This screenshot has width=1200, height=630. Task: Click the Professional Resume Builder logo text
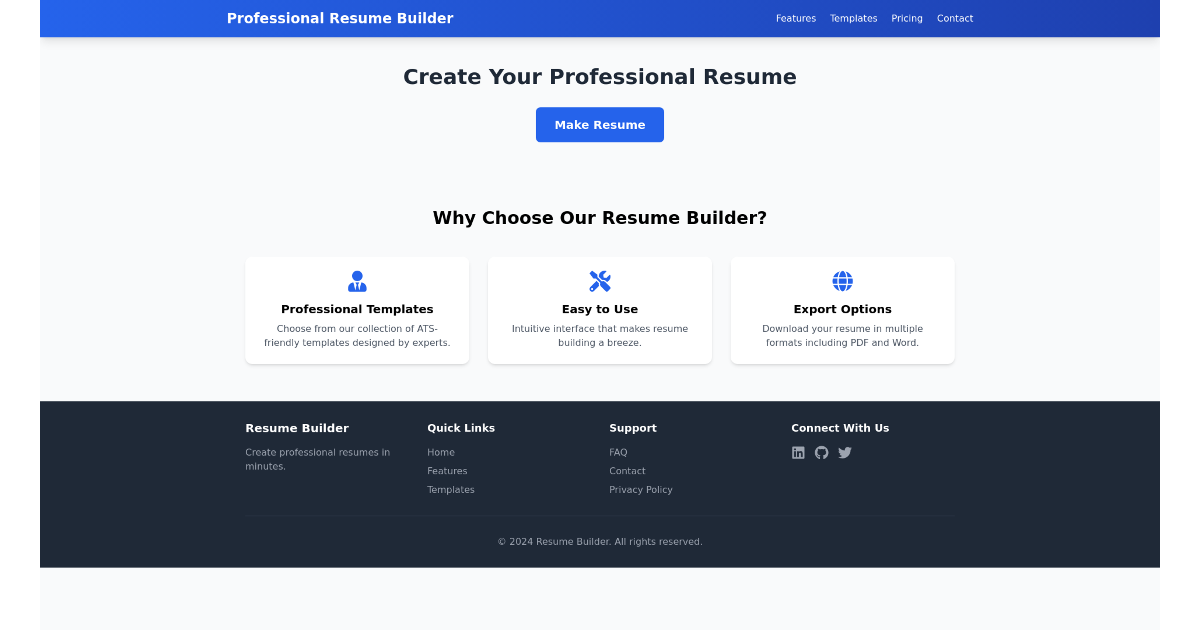click(x=340, y=18)
